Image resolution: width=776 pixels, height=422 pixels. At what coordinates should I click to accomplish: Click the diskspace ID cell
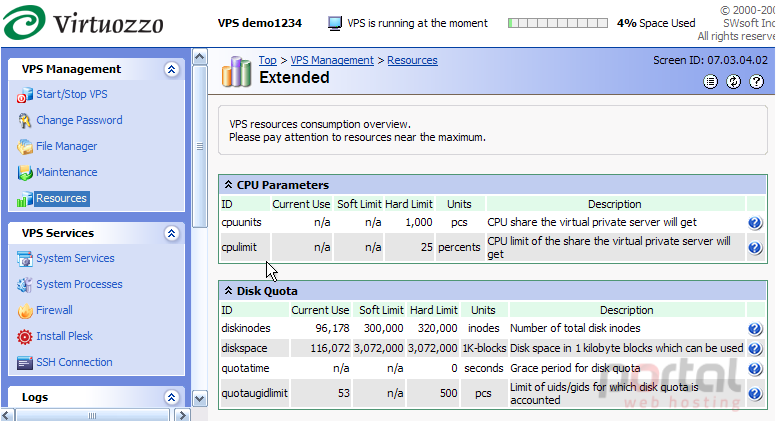pos(254,348)
